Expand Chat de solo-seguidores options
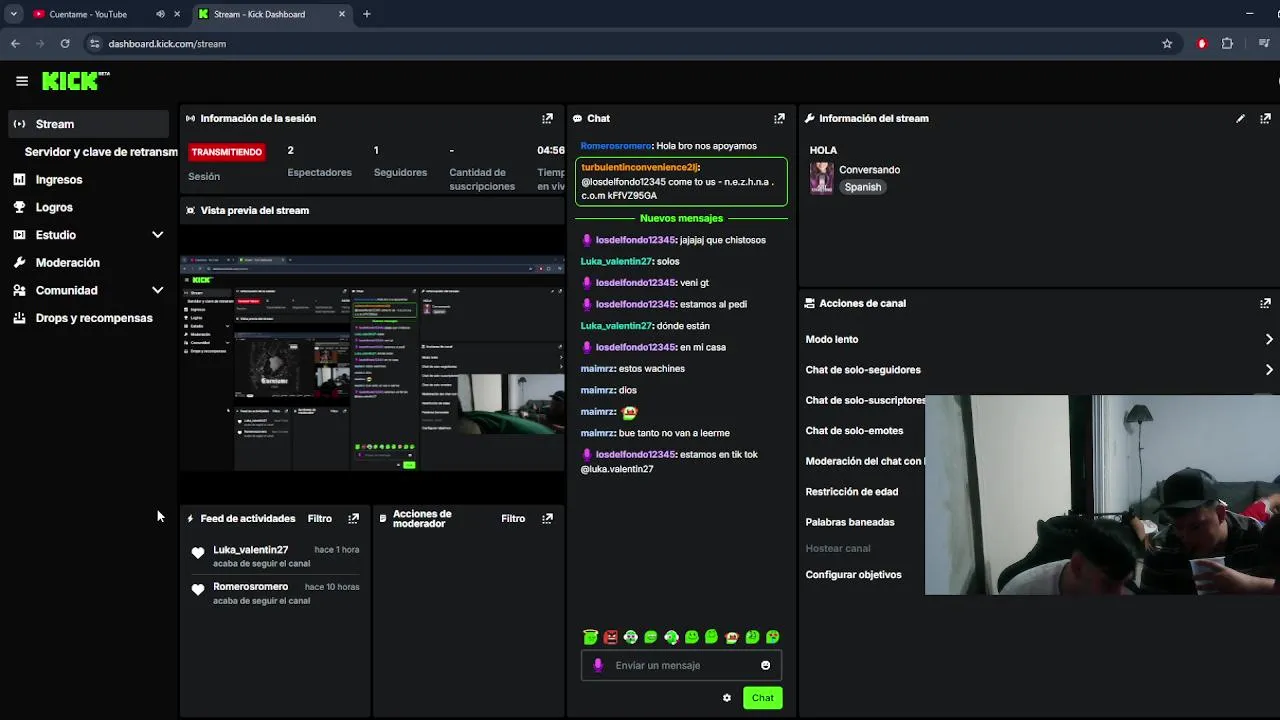The height and width of the screenshot is (720, 1280). pyautogui.click(x=1269, y=370)
